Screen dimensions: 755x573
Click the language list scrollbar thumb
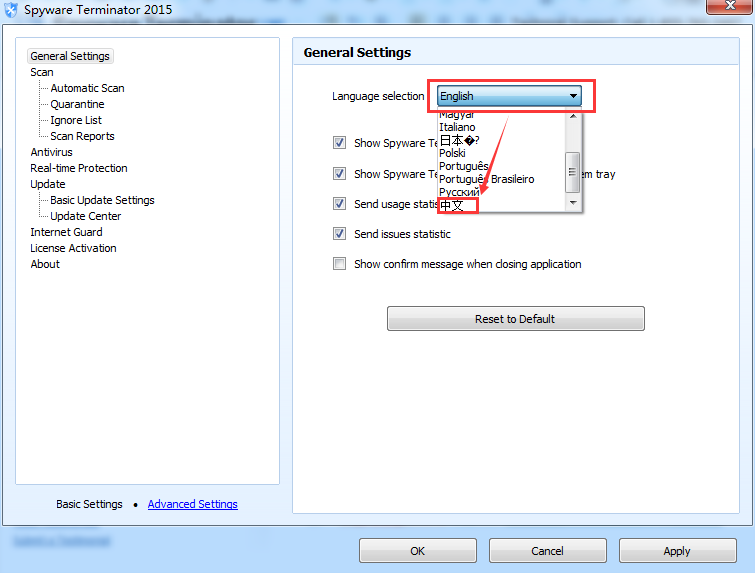pos(573,172)
